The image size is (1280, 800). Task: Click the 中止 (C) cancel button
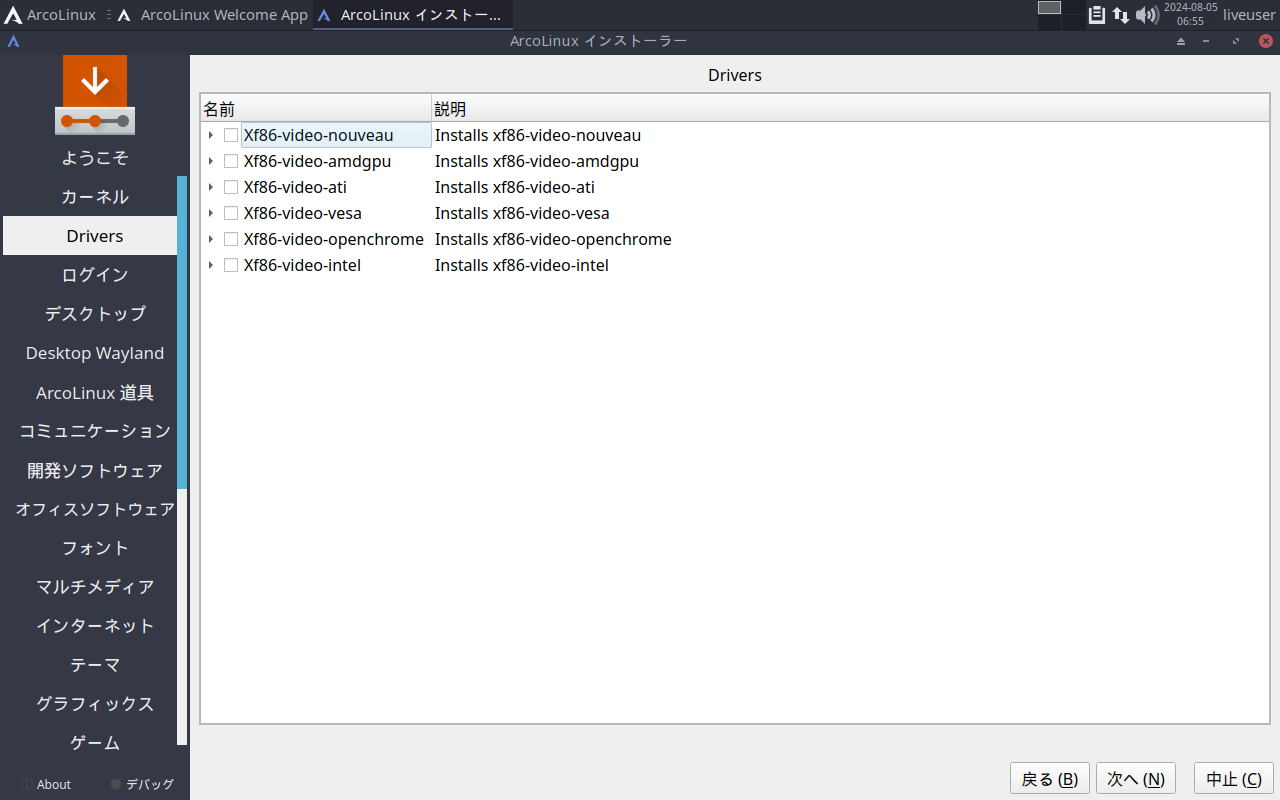point(1234,779)
